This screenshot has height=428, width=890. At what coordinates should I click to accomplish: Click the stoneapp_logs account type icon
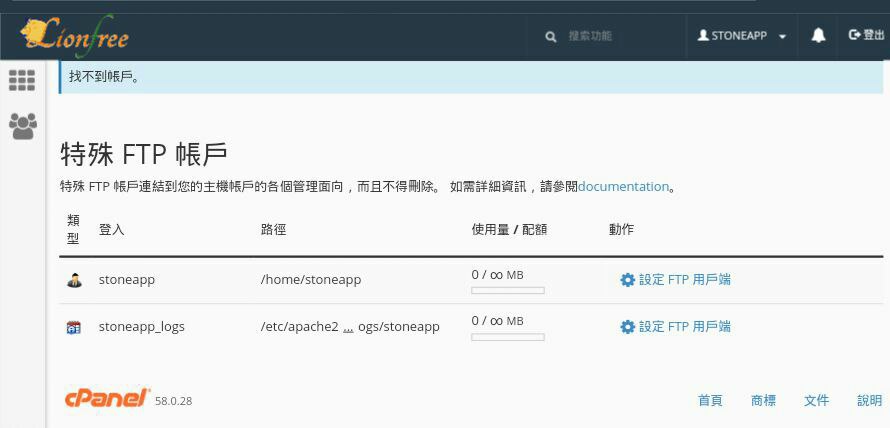pyautogui.click(x=74, y=327)
